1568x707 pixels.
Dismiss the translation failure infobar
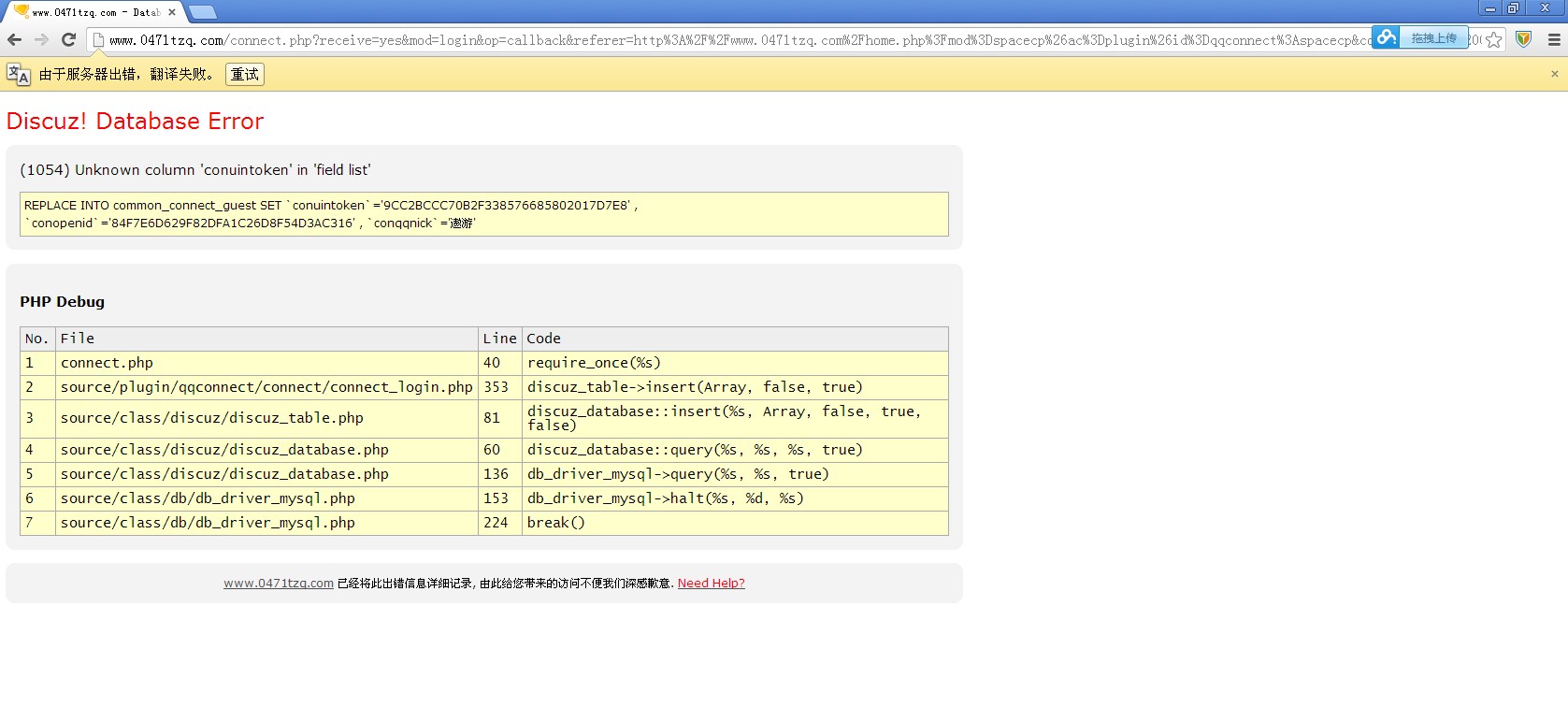click(1555, 74)
